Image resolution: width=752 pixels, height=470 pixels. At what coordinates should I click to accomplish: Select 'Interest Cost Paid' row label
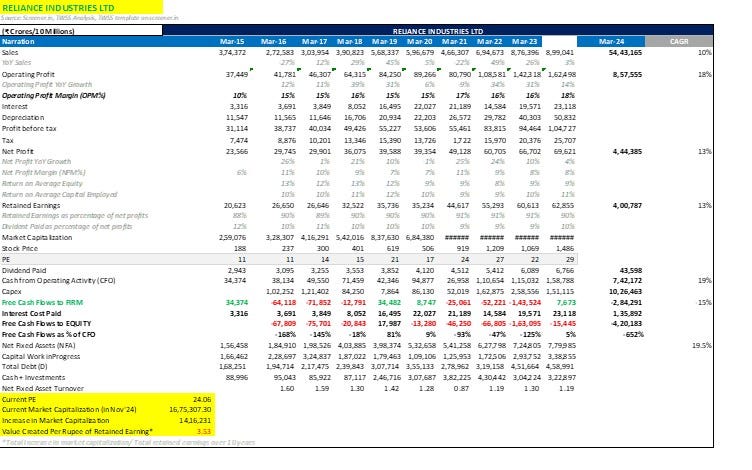click(32, 314)
